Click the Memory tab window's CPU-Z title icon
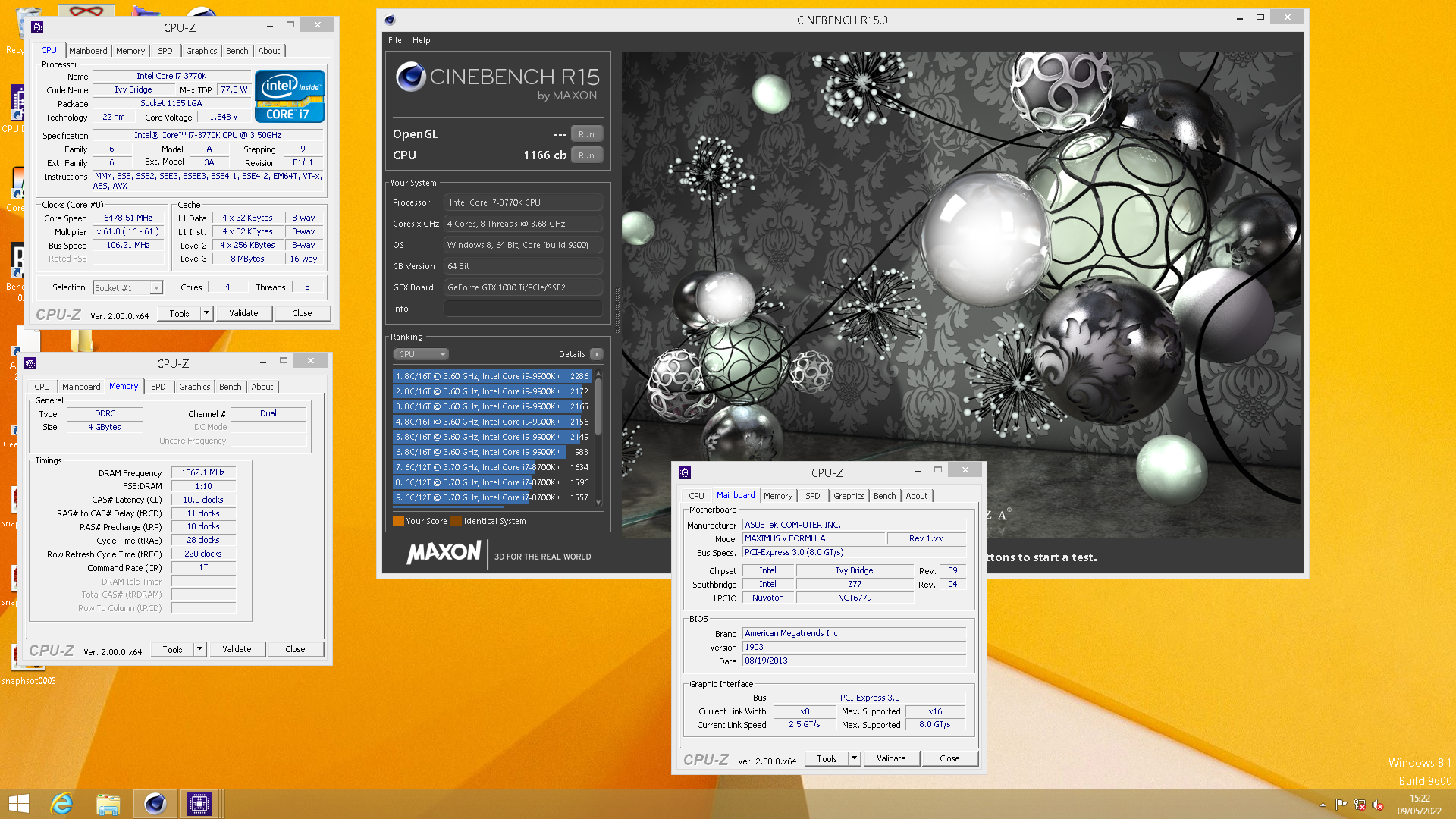 [x=30, y=363]
